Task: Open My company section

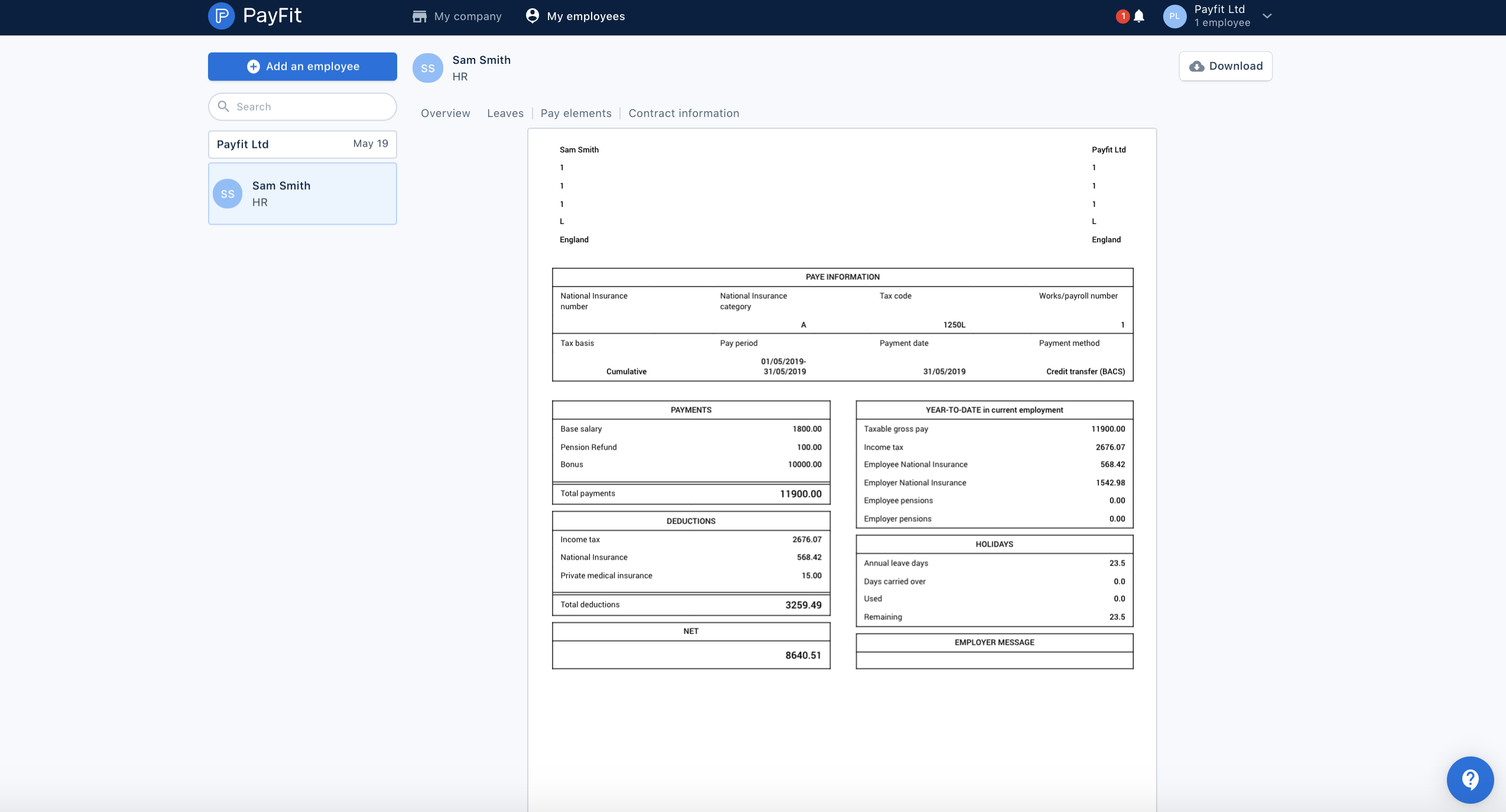Action: pos(457,17)
